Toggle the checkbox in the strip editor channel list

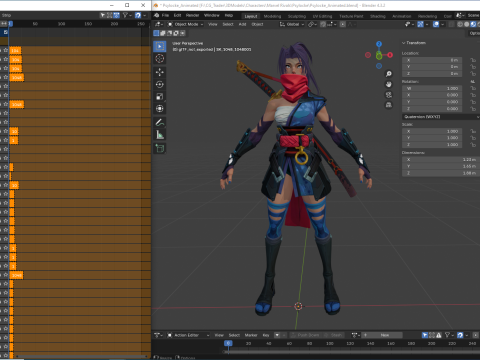pyautogui.click(x=5, y=32)
